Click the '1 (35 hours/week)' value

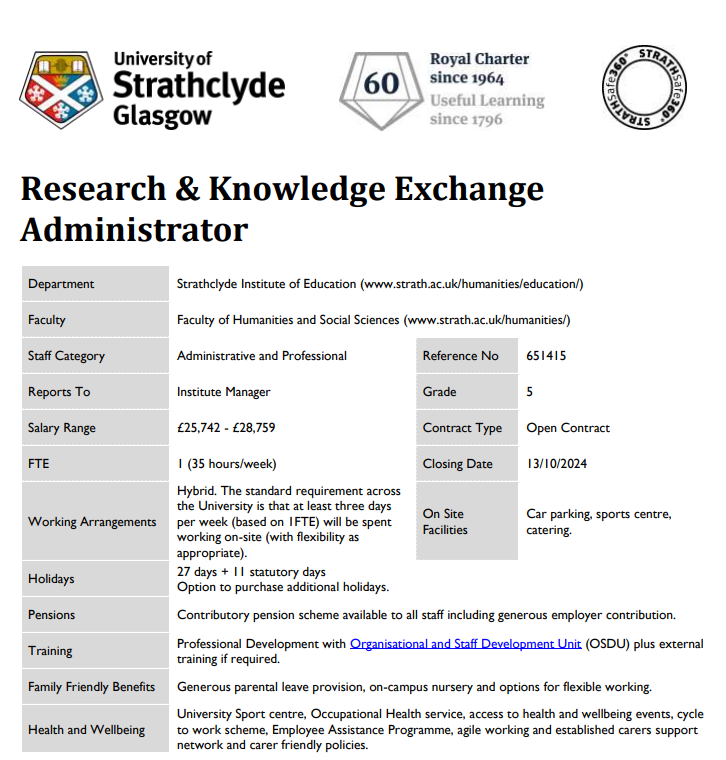point(227,464)
